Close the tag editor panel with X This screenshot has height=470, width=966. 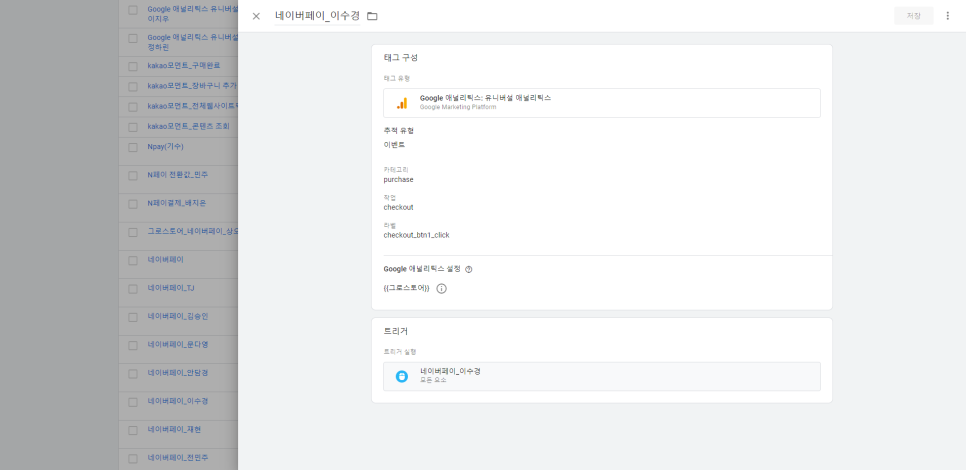click(x=256, y=16)
